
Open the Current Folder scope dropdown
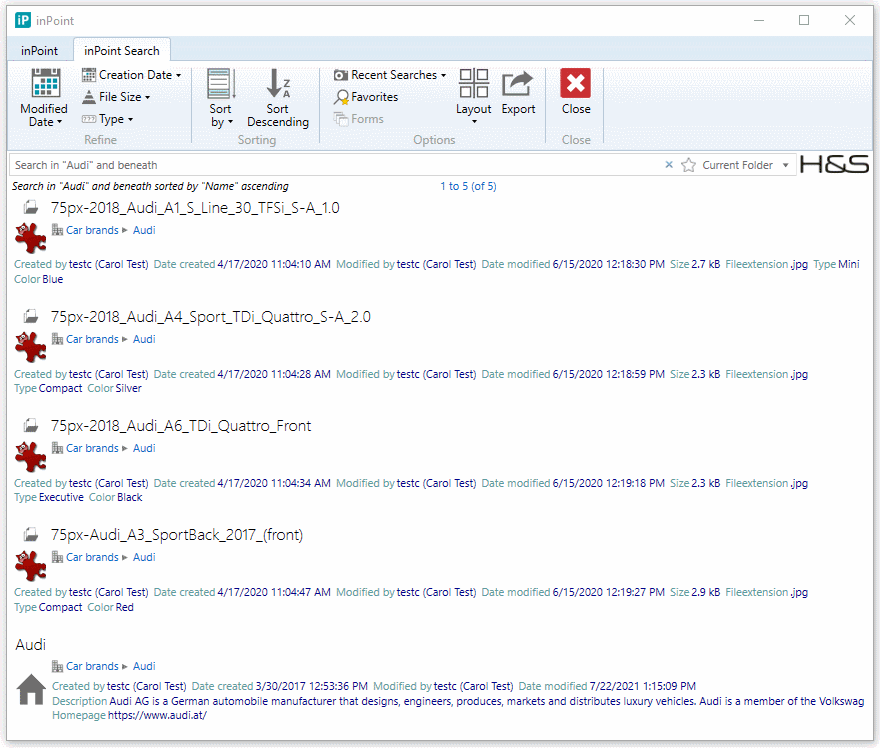point(745,165)
